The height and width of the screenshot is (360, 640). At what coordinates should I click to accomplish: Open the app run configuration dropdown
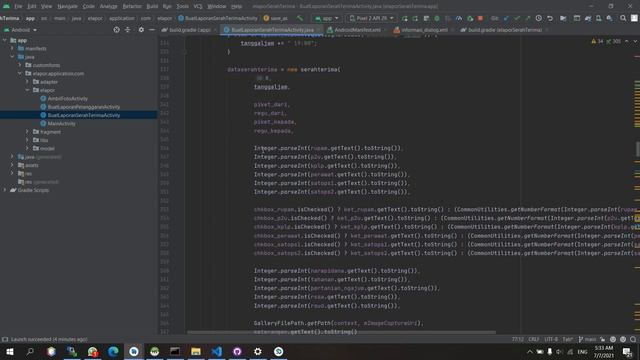click(327, 18)
